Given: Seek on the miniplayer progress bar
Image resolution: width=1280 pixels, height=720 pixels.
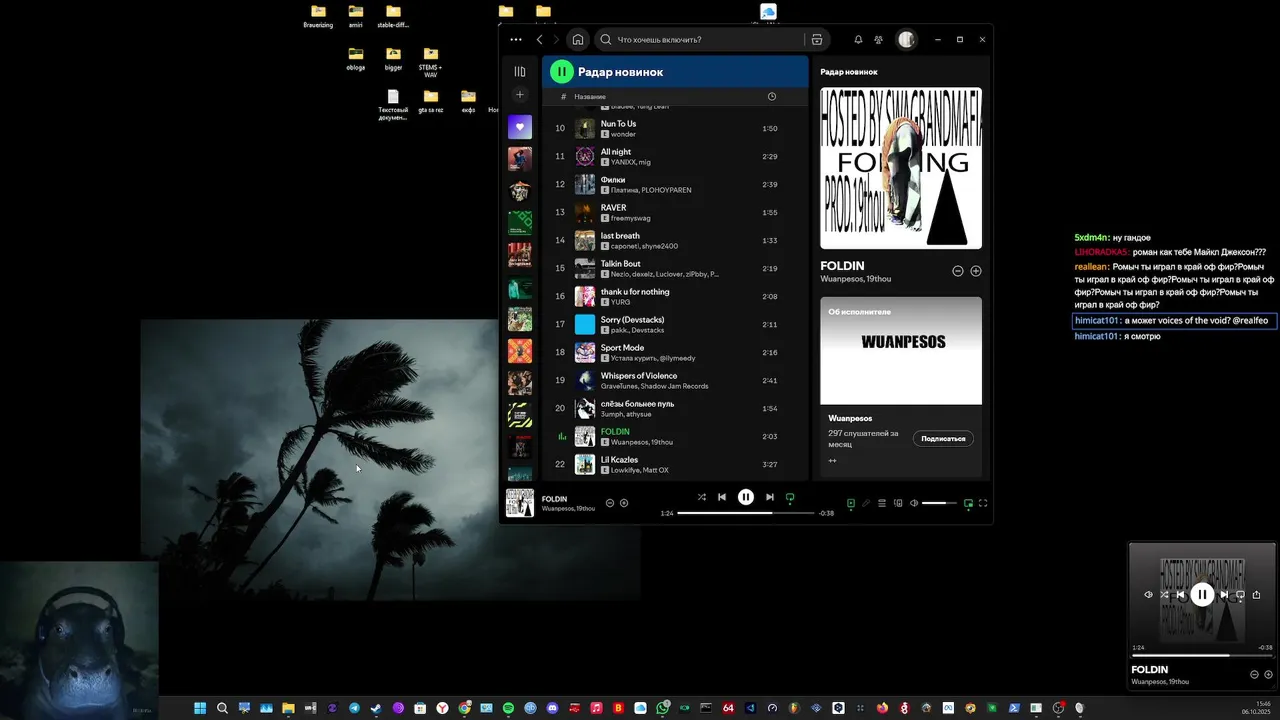Looking at the screenshot, I should pos(1202,655).
